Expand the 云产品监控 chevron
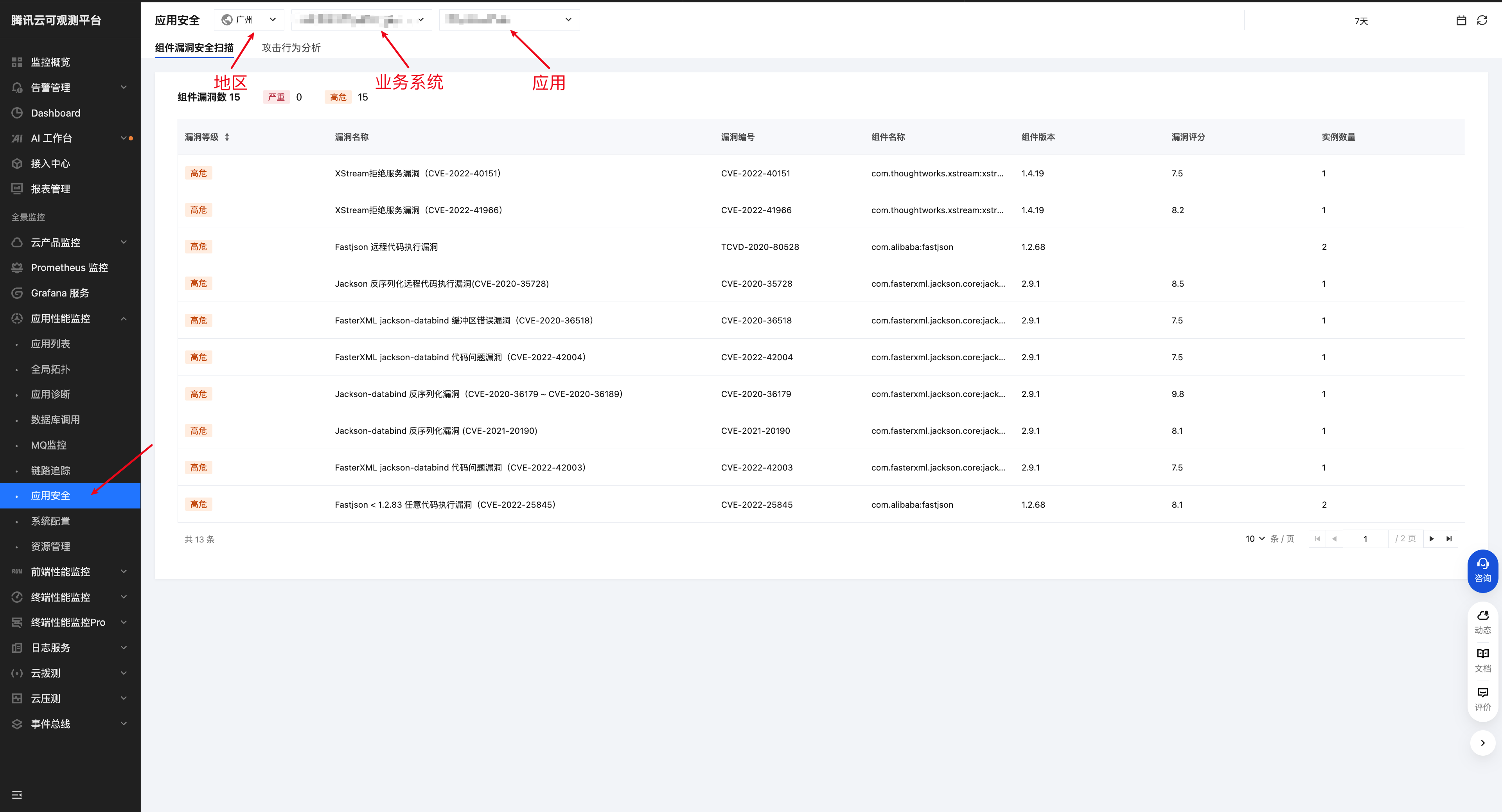The height and width of the screenshot is (812, 1502). coord(124,242)
